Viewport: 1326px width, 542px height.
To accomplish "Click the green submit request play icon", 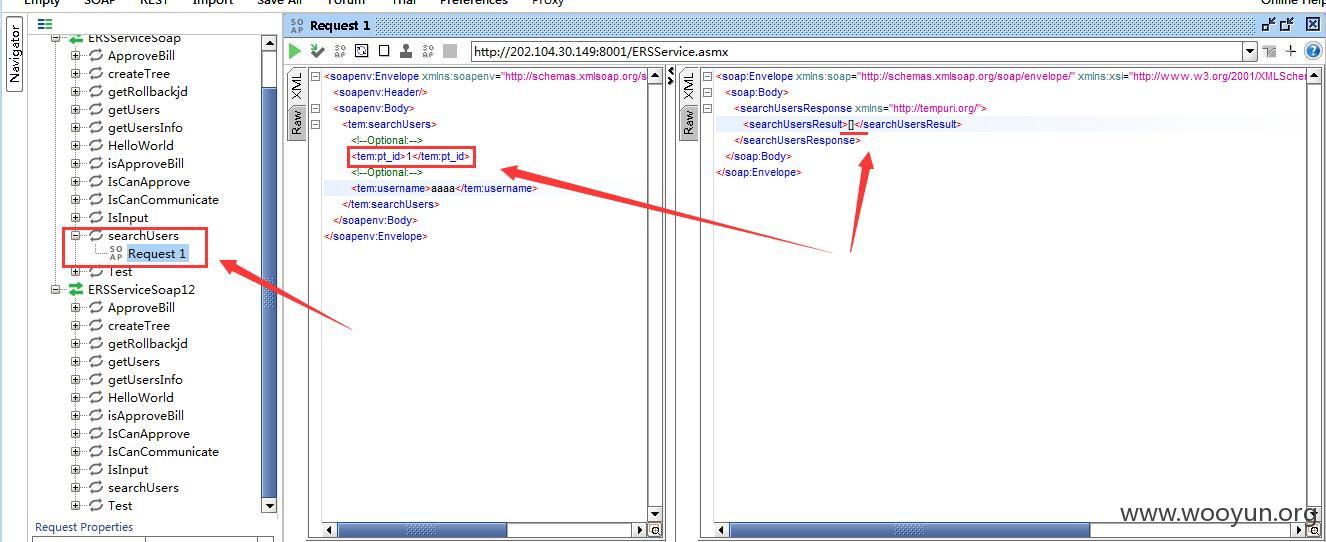I will (x=295, y=51).
